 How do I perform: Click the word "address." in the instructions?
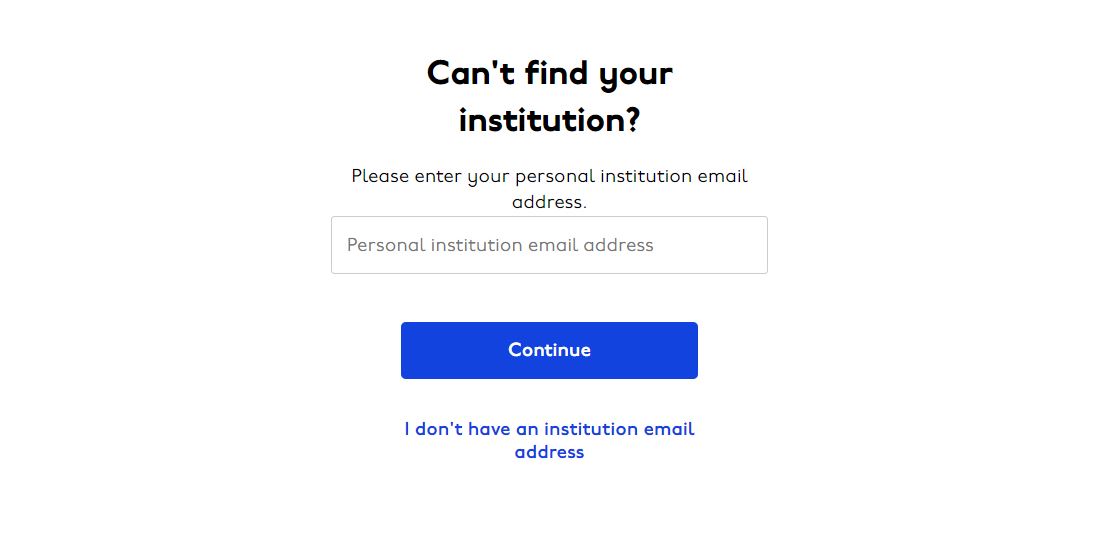[x=549, y=202]
